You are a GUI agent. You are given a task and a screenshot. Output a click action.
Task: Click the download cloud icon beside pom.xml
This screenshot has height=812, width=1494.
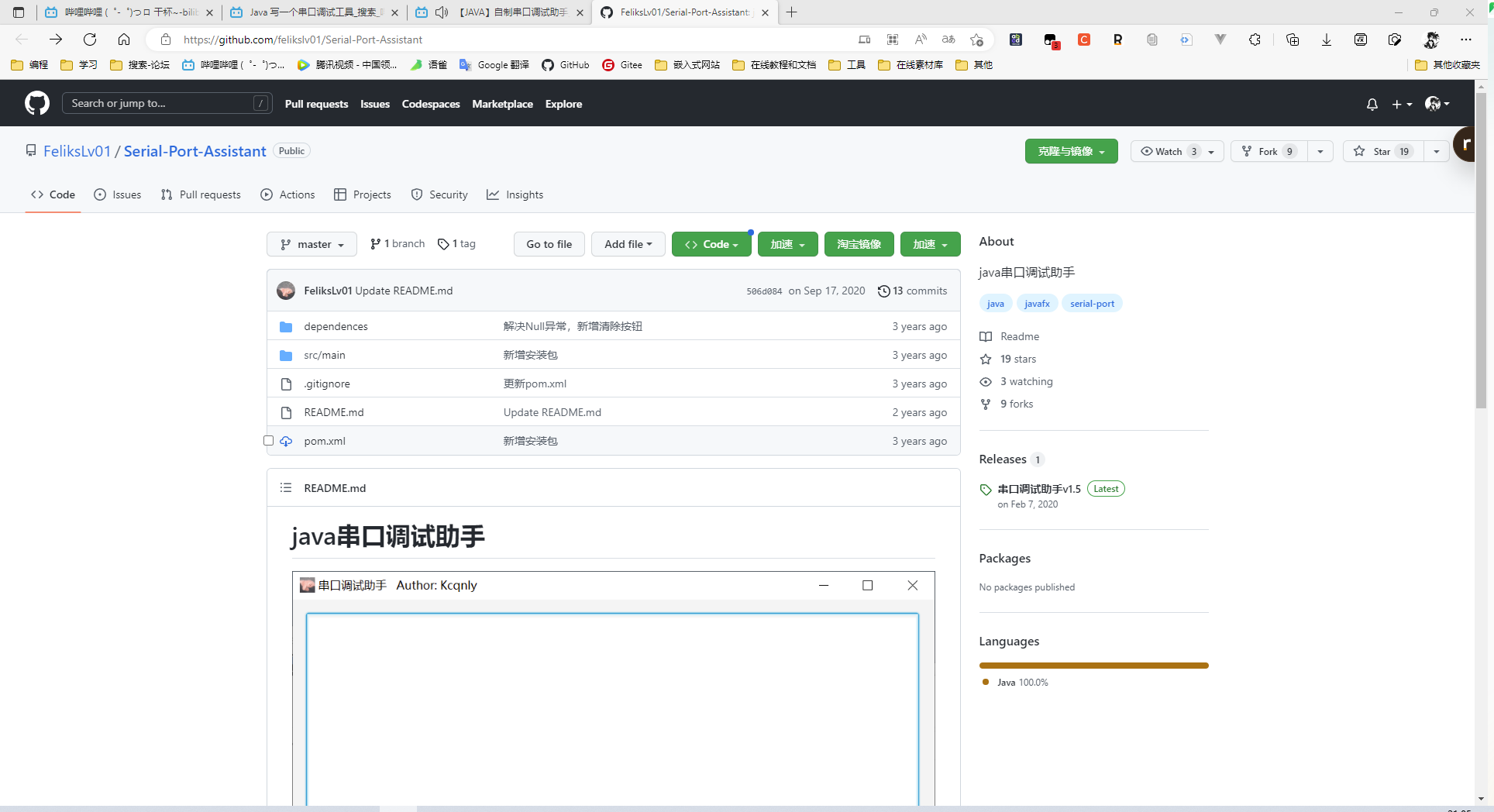coord(286,441)
